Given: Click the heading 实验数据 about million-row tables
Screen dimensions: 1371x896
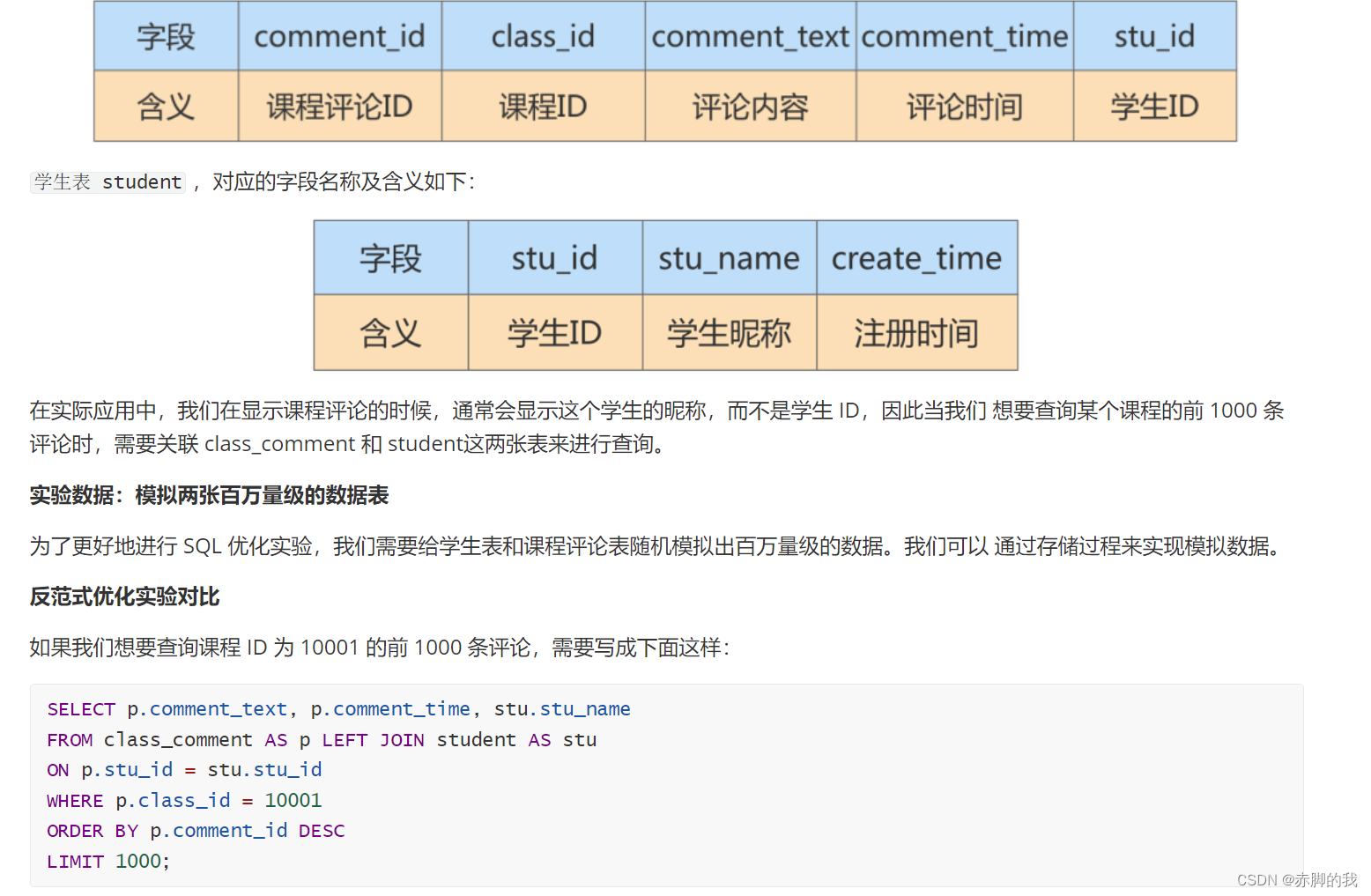Looking at the screenshot, I should (x=209, y=496).
